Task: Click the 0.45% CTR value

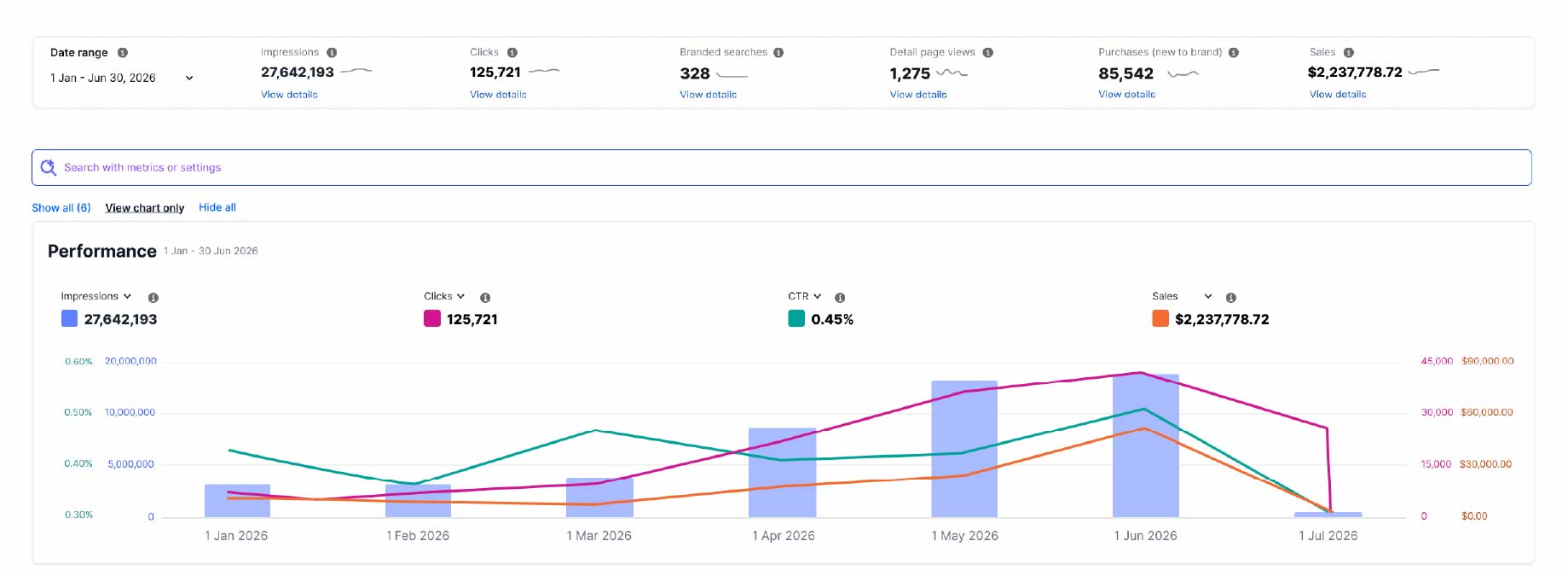Action: pos(832,319)
